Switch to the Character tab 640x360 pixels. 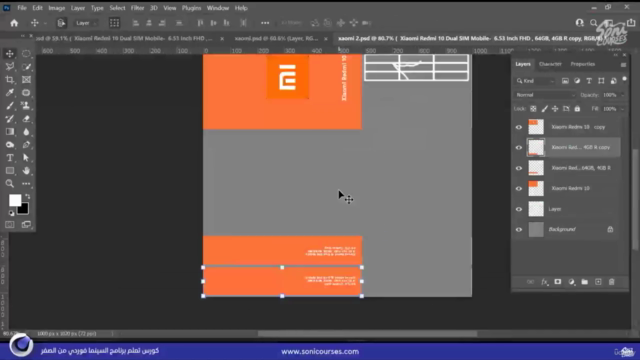tap(550, 64)
